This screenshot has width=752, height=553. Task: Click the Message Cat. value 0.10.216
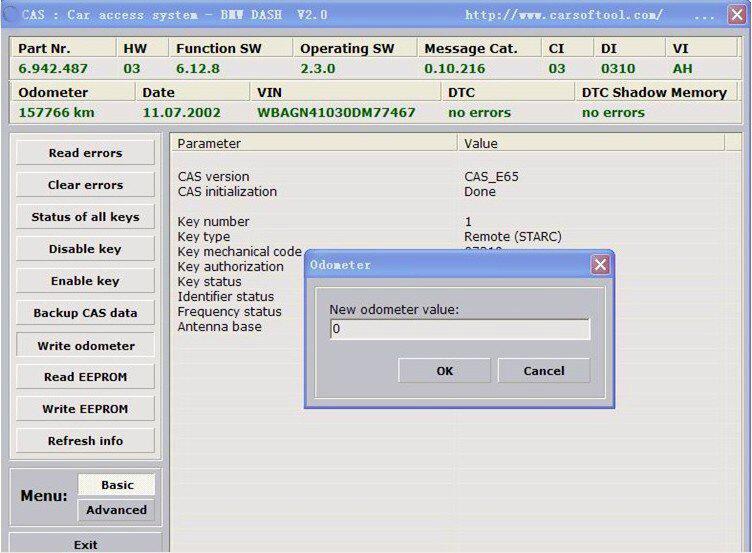coord(455,69)
